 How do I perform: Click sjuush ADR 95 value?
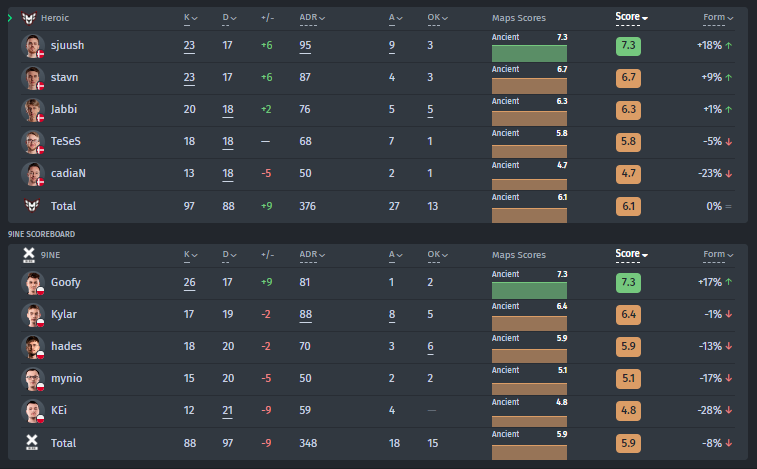[305, 45]
